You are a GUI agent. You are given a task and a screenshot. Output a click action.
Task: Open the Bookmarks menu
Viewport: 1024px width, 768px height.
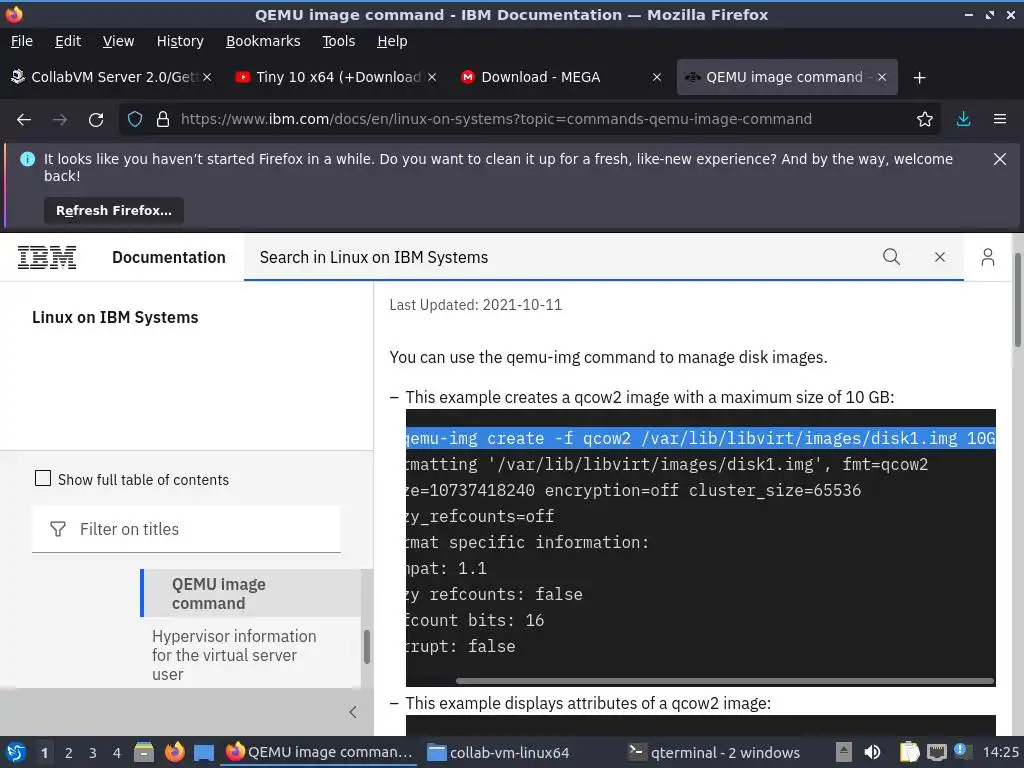263,41
